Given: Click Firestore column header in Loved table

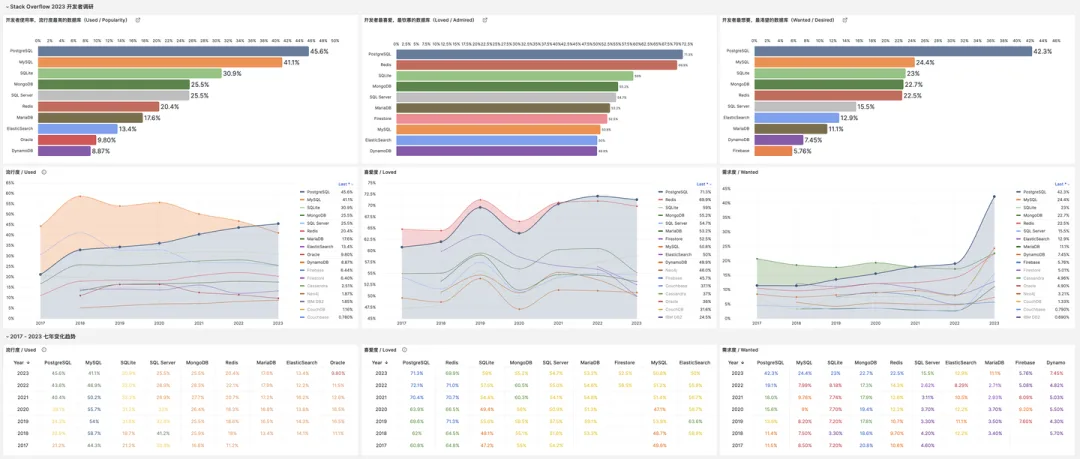Looking at the screenshot, I should (x=624, y=362).
